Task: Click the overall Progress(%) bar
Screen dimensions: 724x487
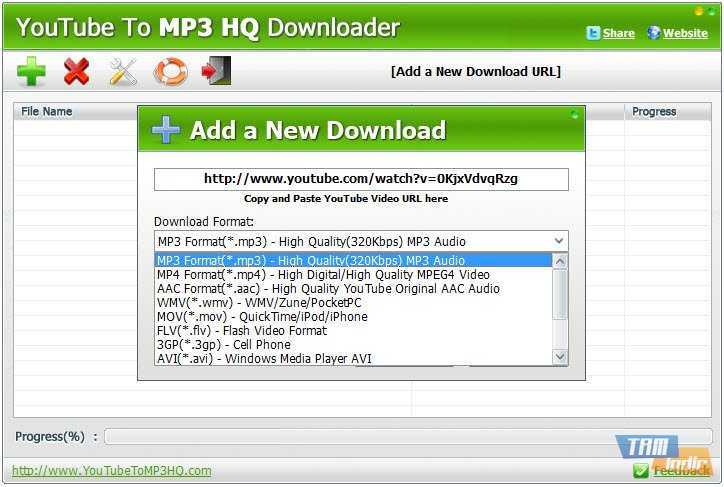Action: [408, 436]
